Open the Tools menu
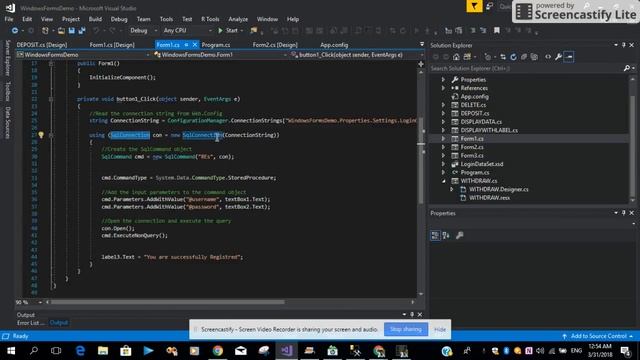The height and width of the screenshot is (360, 640). click(166, 19)
